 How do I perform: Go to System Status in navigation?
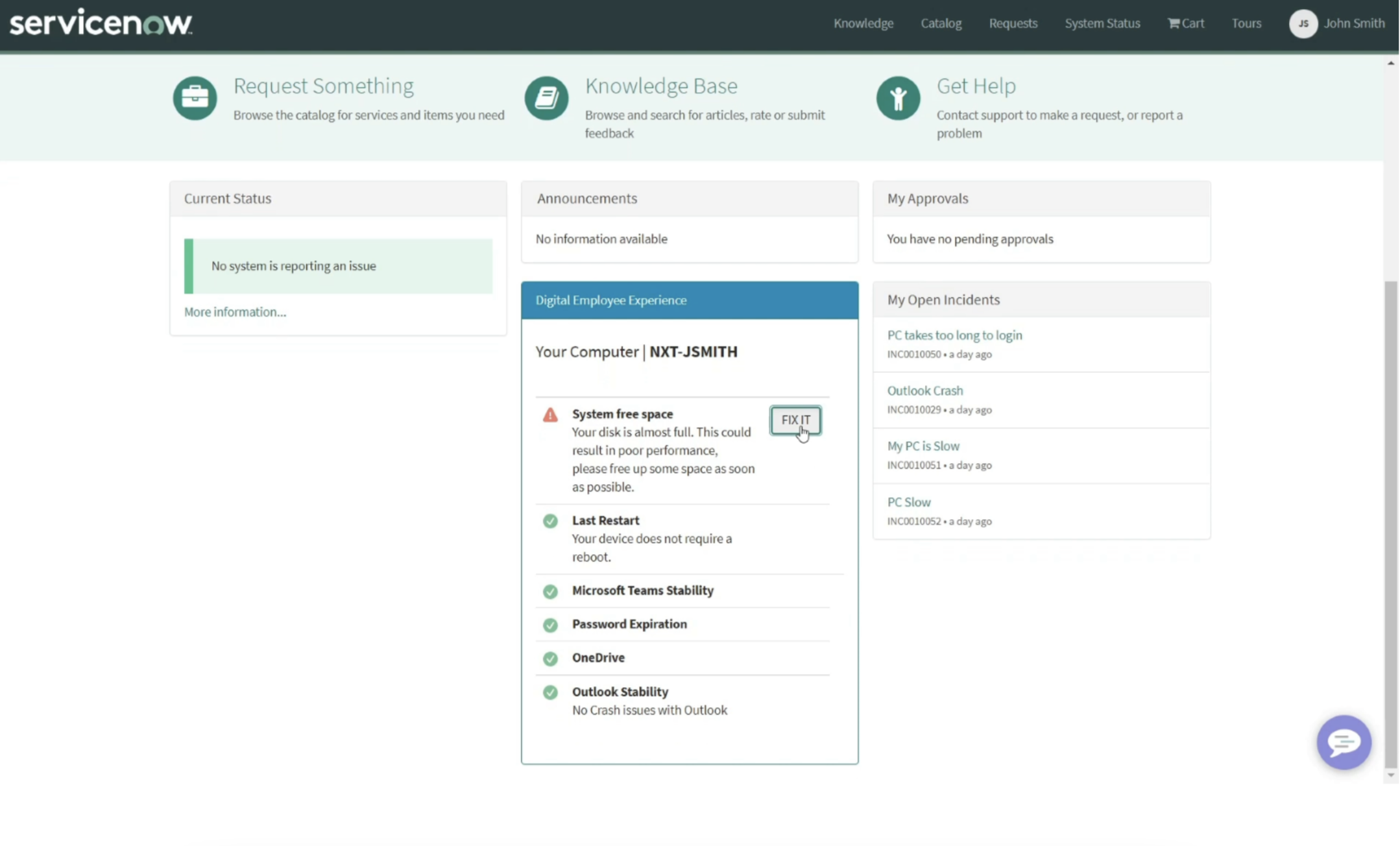click(x=1102, y=23)
